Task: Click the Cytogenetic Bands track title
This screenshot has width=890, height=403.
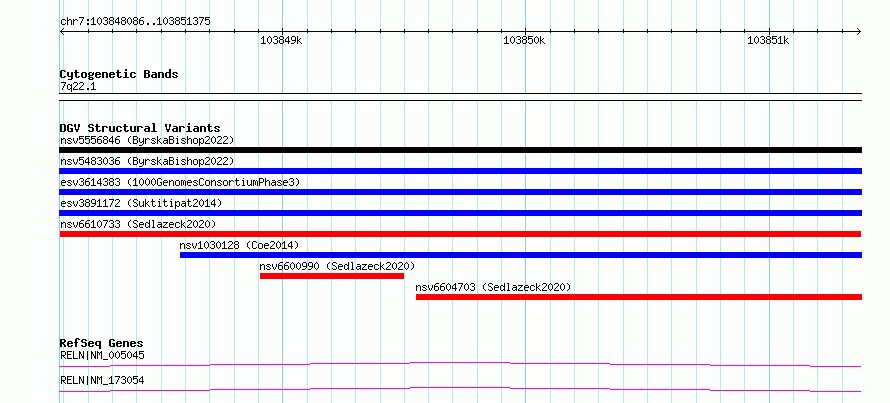Action: (x=119, y=74)
